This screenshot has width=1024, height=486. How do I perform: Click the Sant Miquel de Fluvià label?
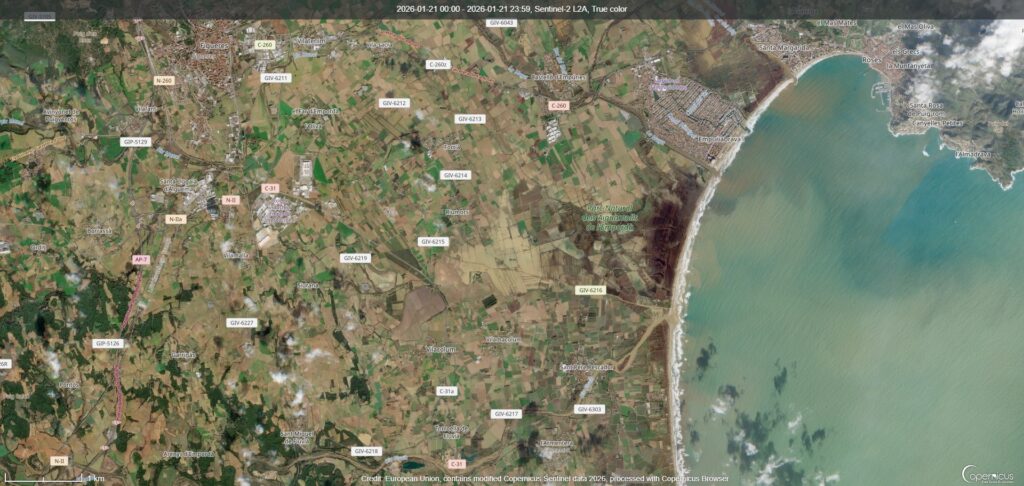pos(297,437)
